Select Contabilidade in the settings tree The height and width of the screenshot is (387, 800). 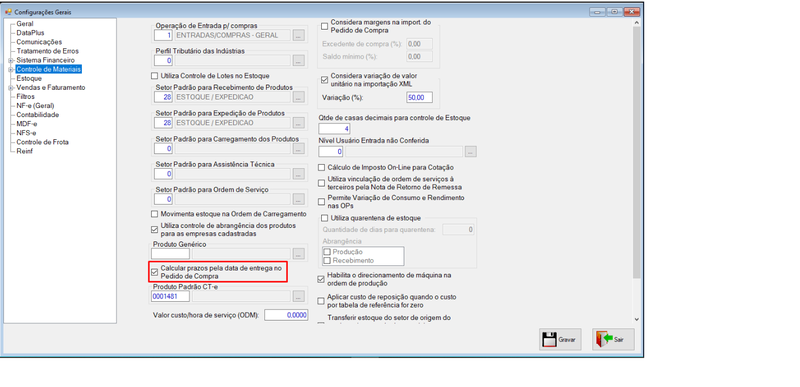point(38,115)
